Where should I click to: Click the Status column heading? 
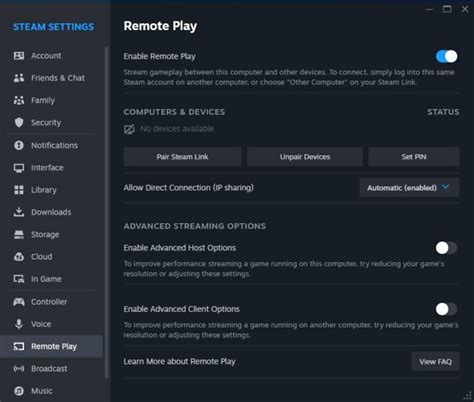[443, 112]
